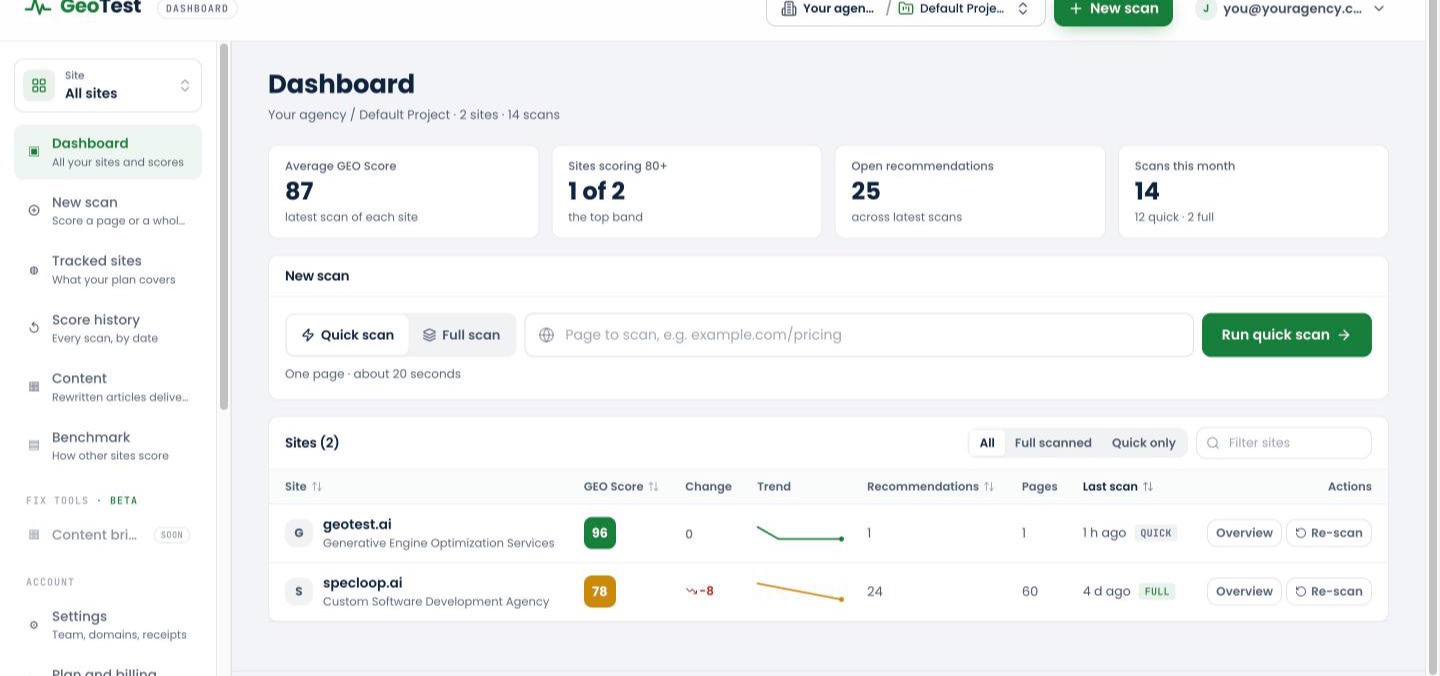Viewport: 1440px width, 676px height.
Task: Click the specloop.ai trend sparkline
Action: pos(800,591)
